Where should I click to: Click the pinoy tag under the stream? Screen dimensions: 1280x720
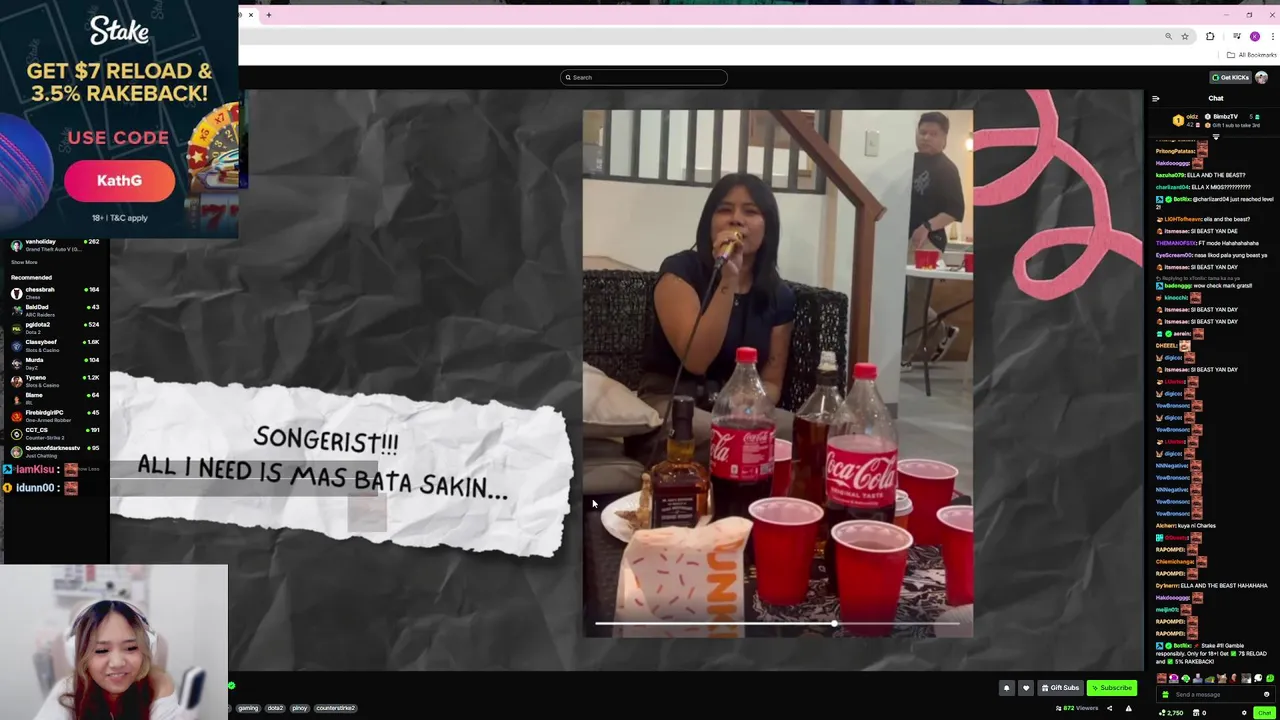click(300, 708)
